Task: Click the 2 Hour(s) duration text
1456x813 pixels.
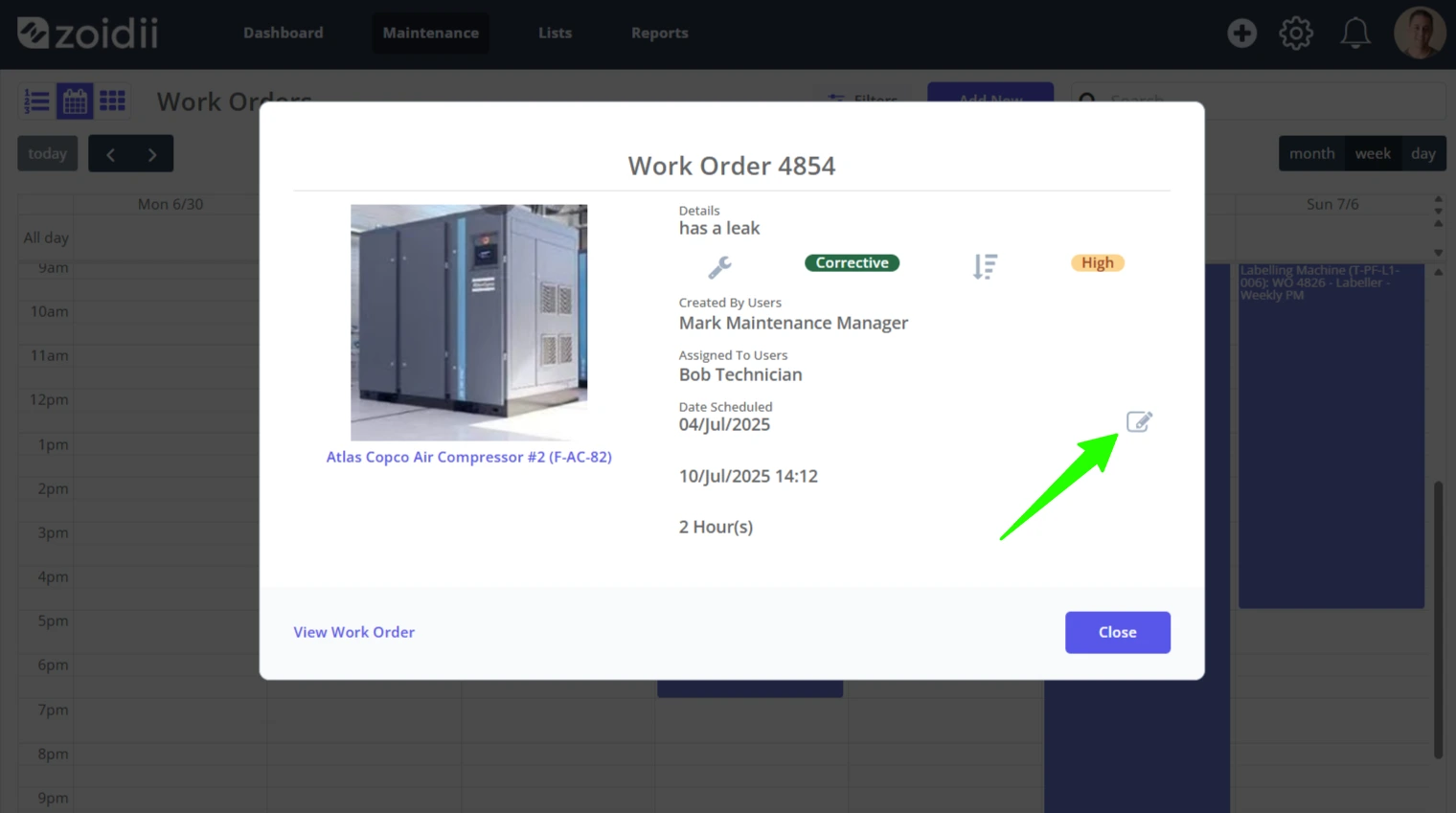Action: 716,527
